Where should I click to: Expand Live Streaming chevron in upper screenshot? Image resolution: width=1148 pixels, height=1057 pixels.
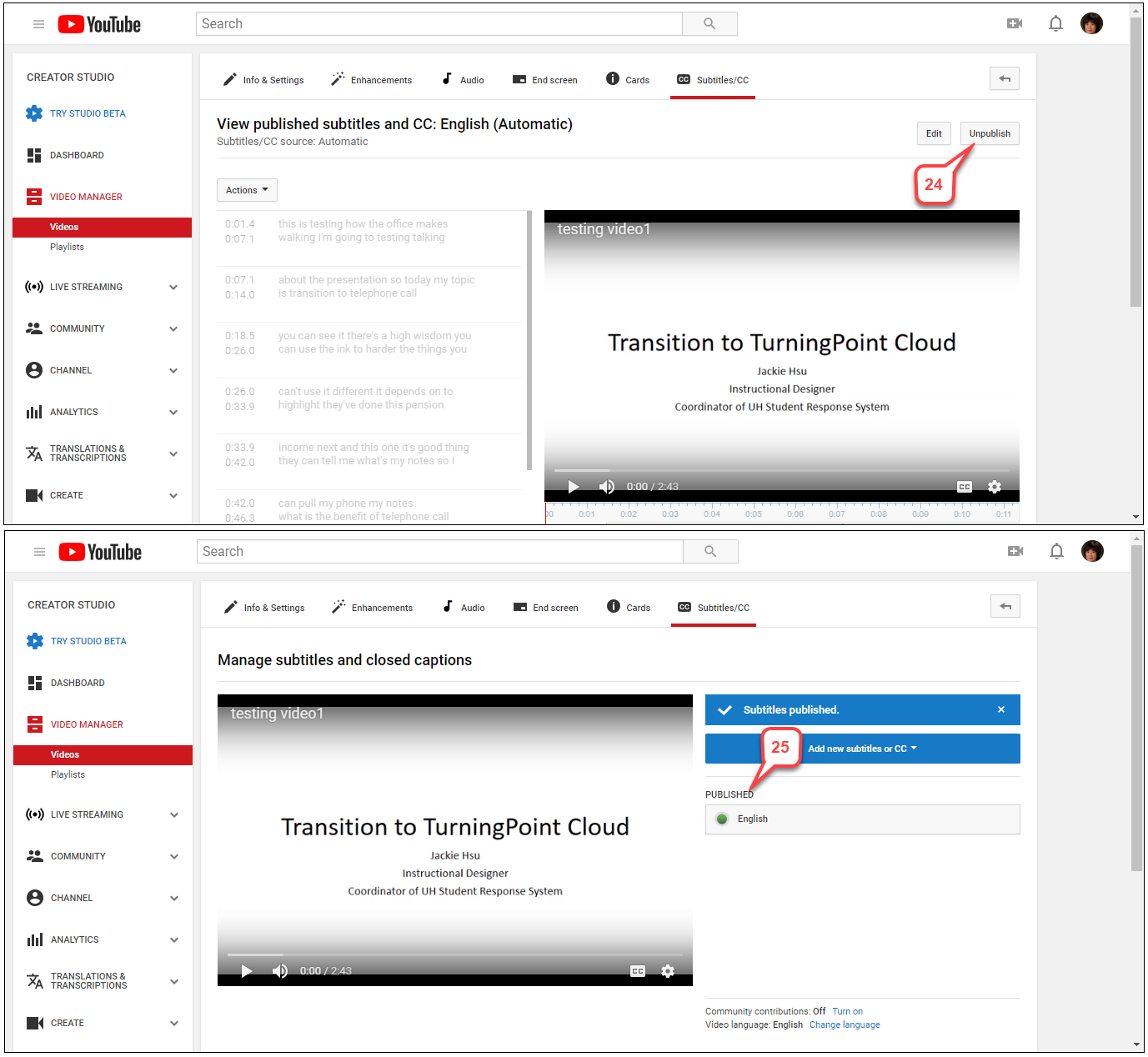point(173,287)
